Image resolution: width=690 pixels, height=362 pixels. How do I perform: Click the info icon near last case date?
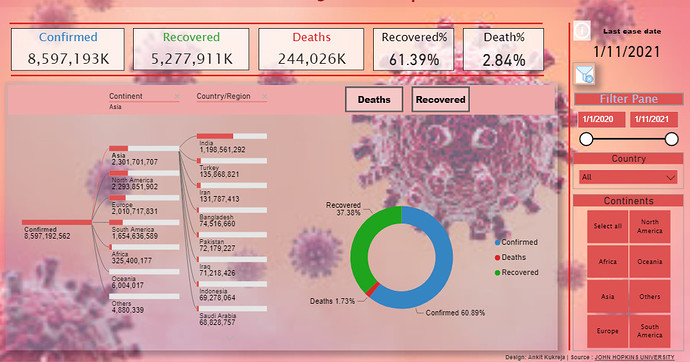[x=582, y=31]
